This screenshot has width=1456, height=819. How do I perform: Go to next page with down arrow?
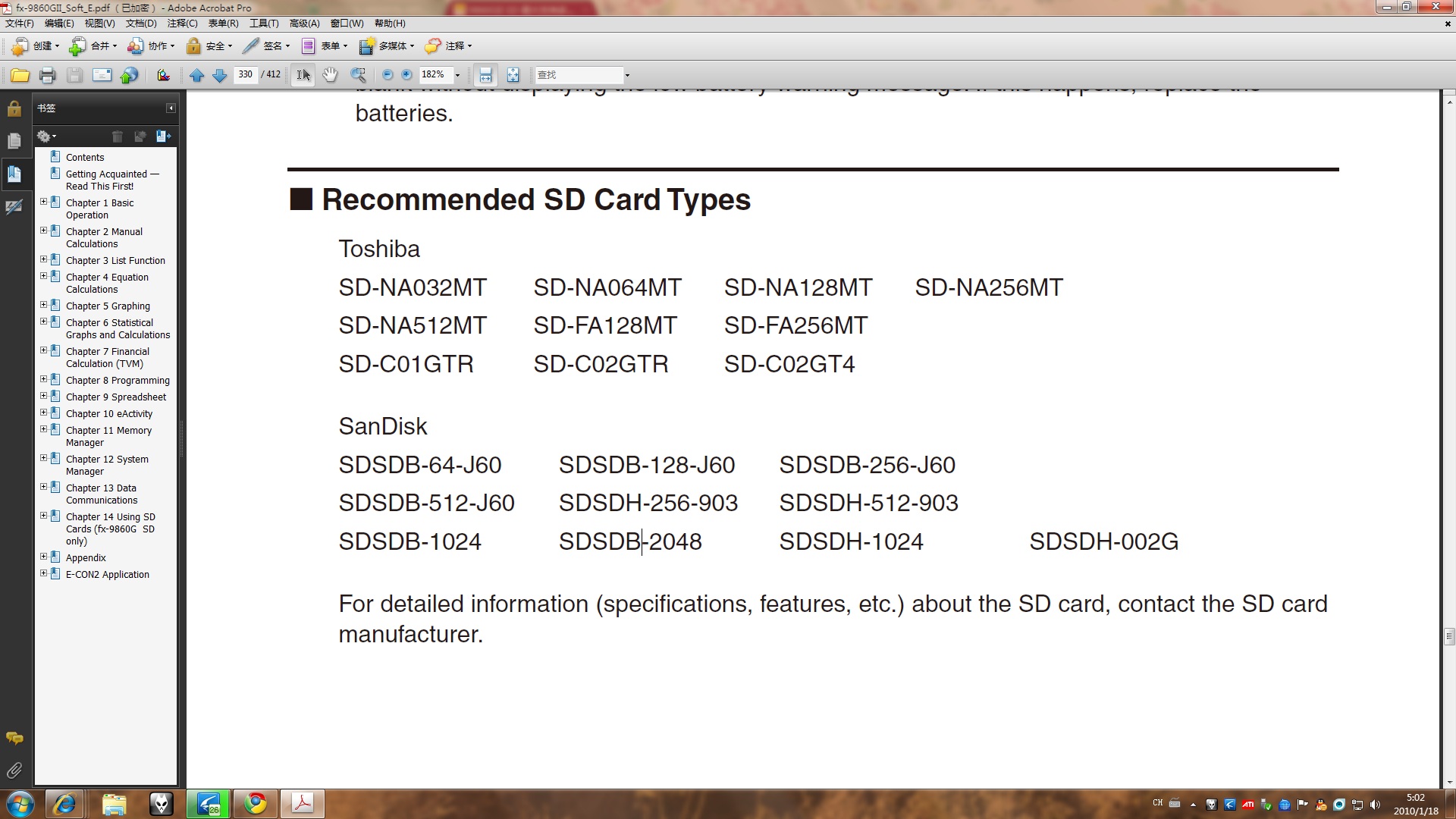point(220,75)
